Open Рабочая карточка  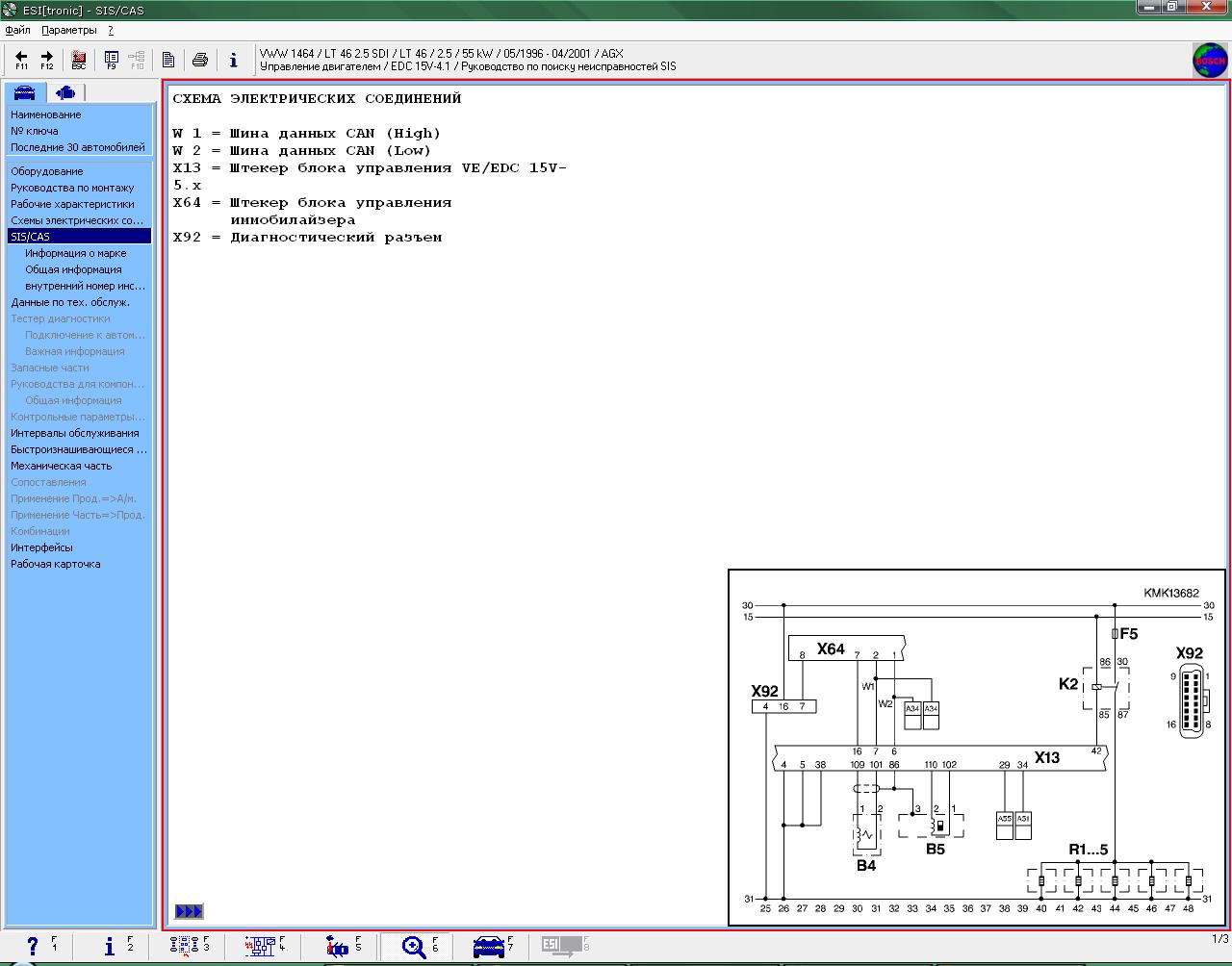[56, 564]
